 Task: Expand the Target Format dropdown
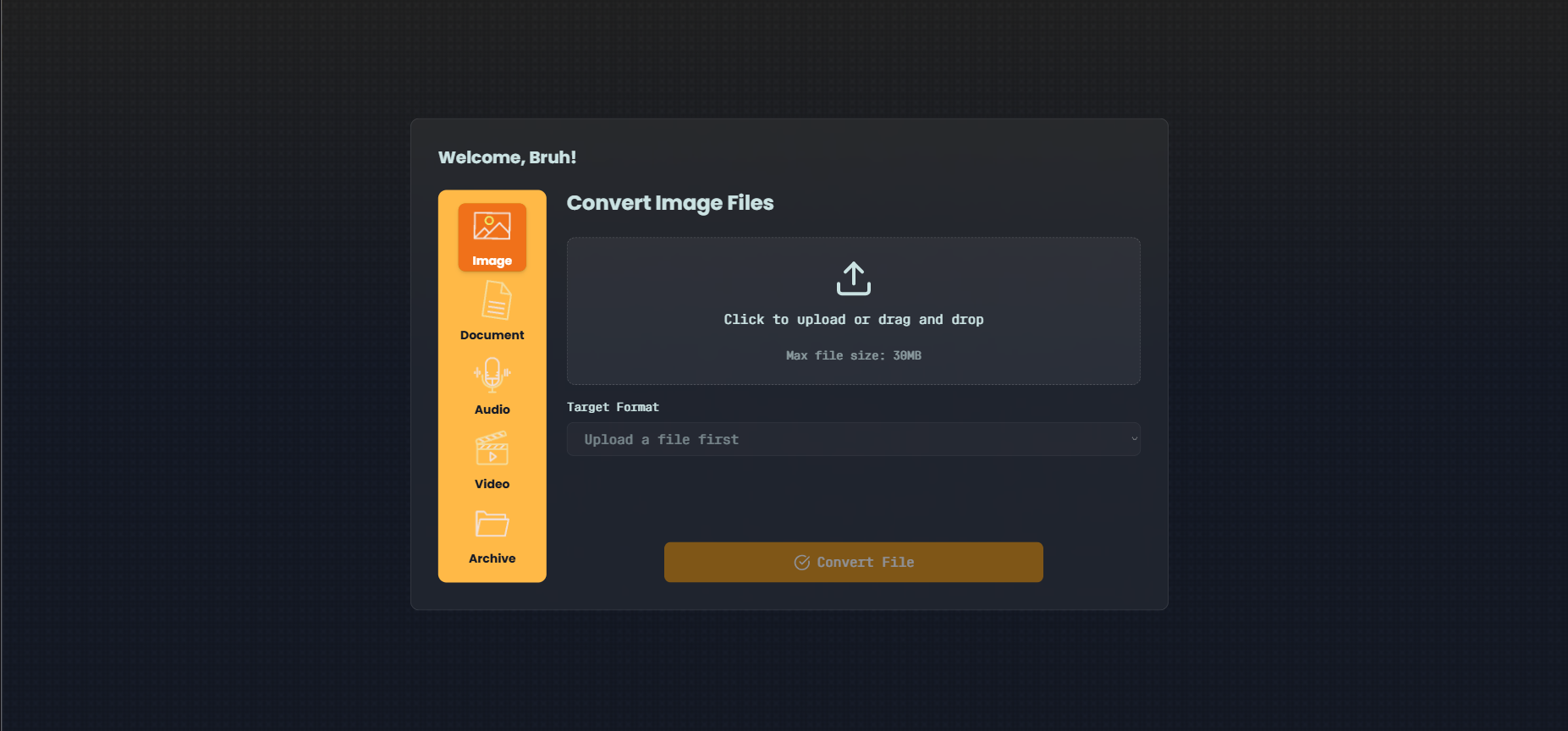coord(853,439)
